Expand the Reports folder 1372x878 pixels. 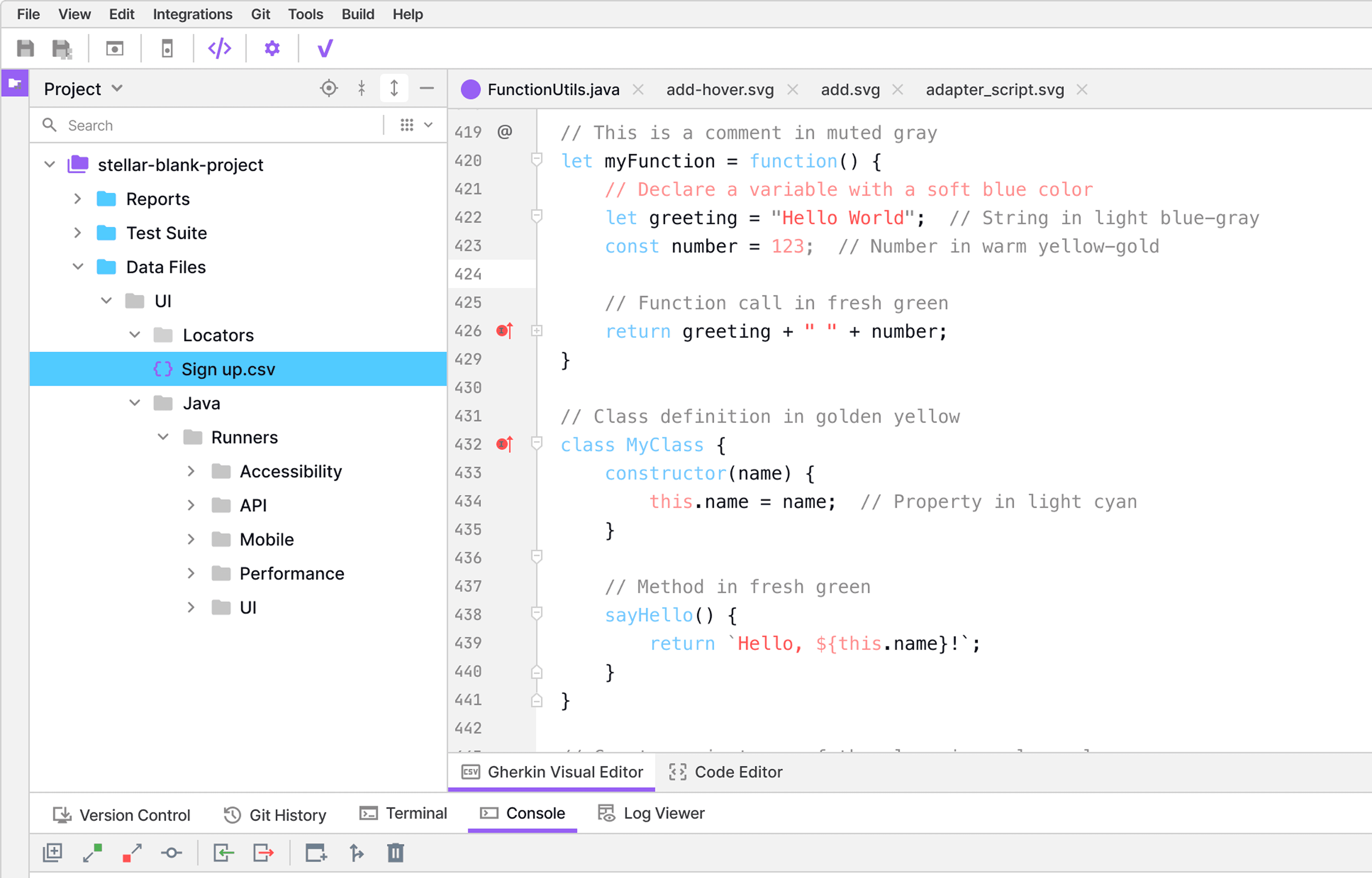click(x=78, y=199)
